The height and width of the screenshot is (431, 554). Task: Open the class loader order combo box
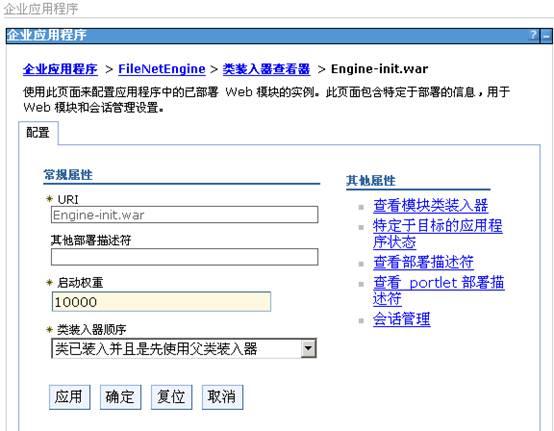pos(184,349)
